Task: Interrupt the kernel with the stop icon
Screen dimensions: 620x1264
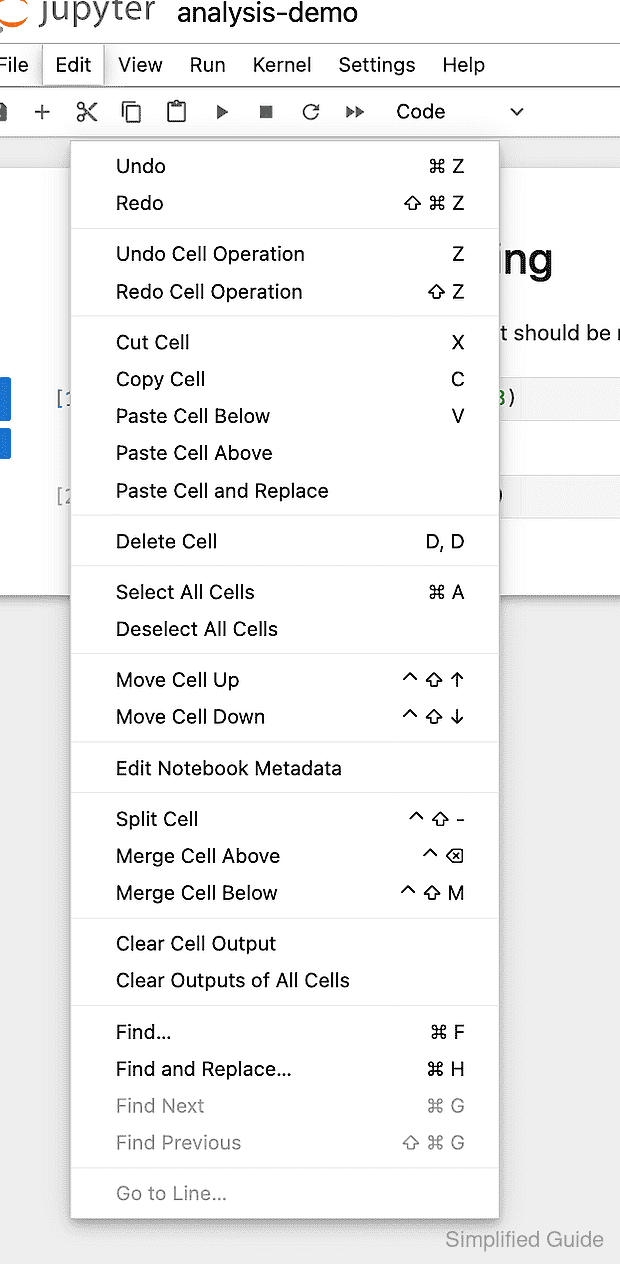Action: (x=266, y=112)
